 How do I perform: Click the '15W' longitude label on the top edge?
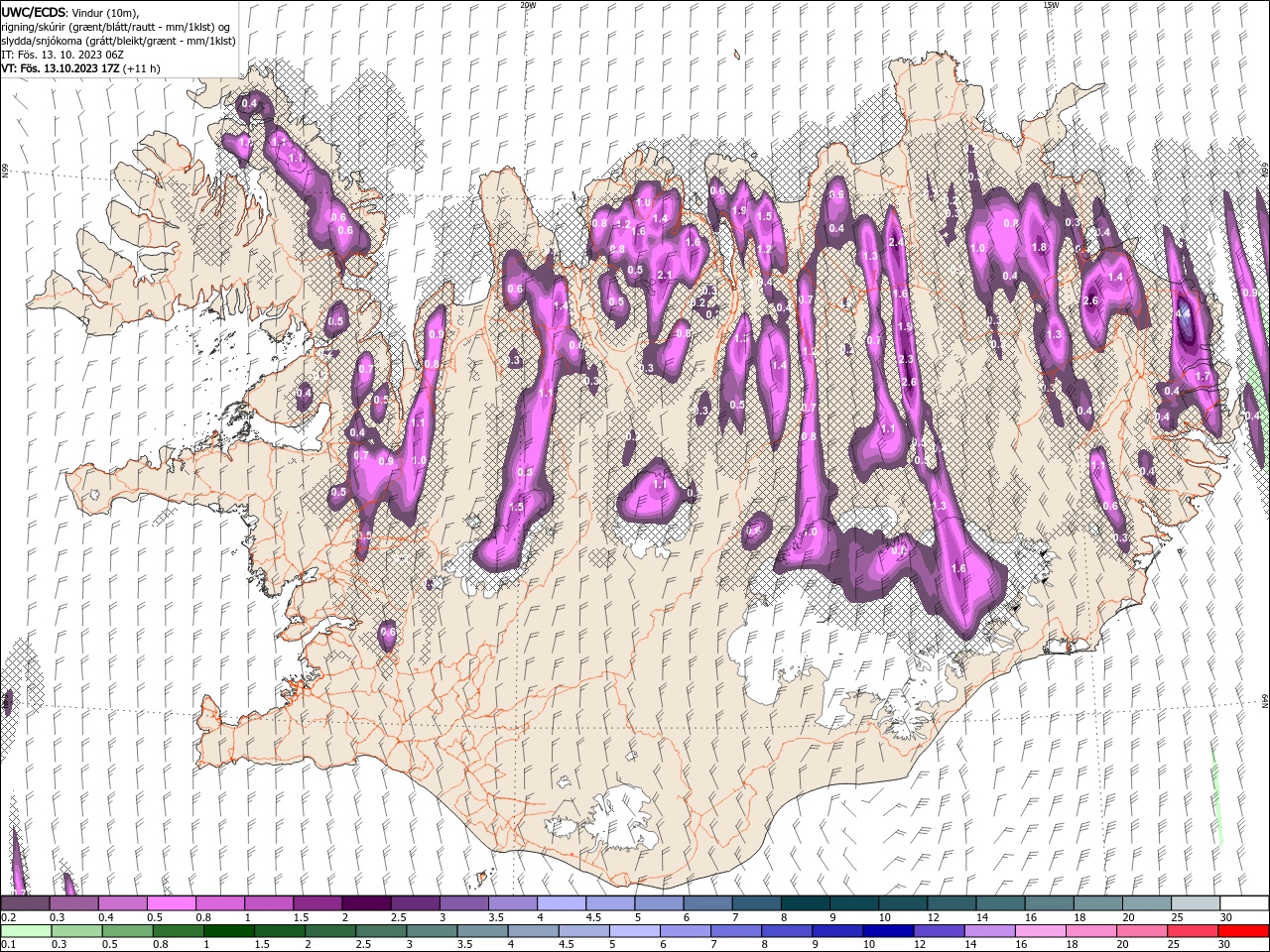[1050, 5]
